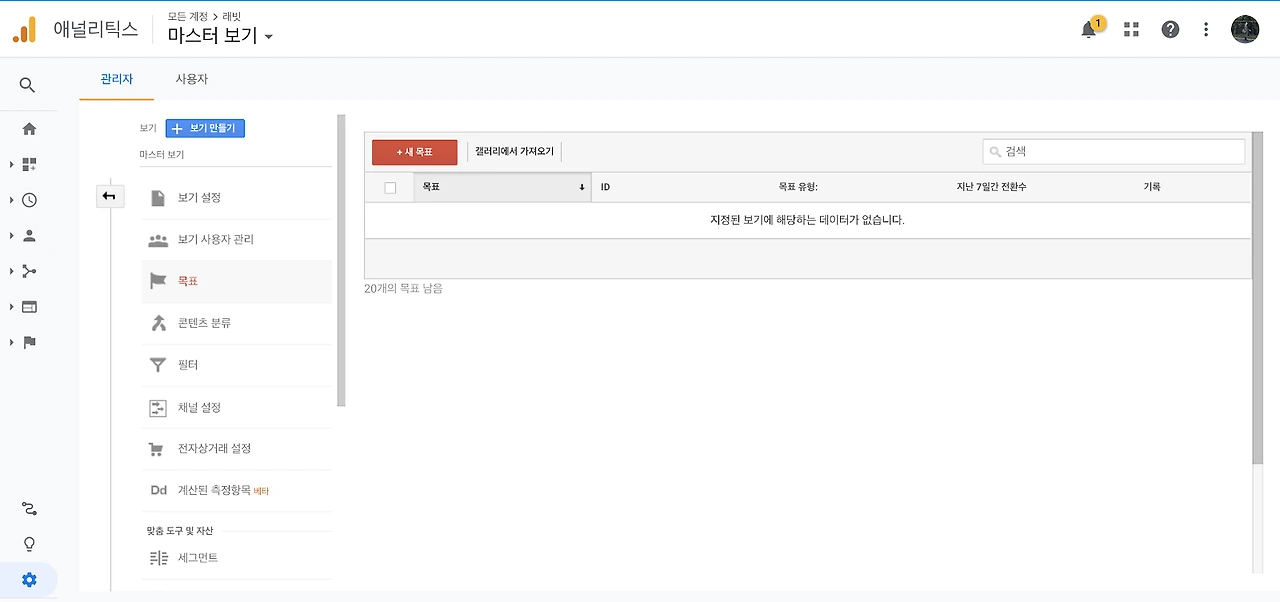The height and width of the screenshot is (602, 1280).
Task: Click 갤러리에서 가져오기 button
Action: point(514,152)
